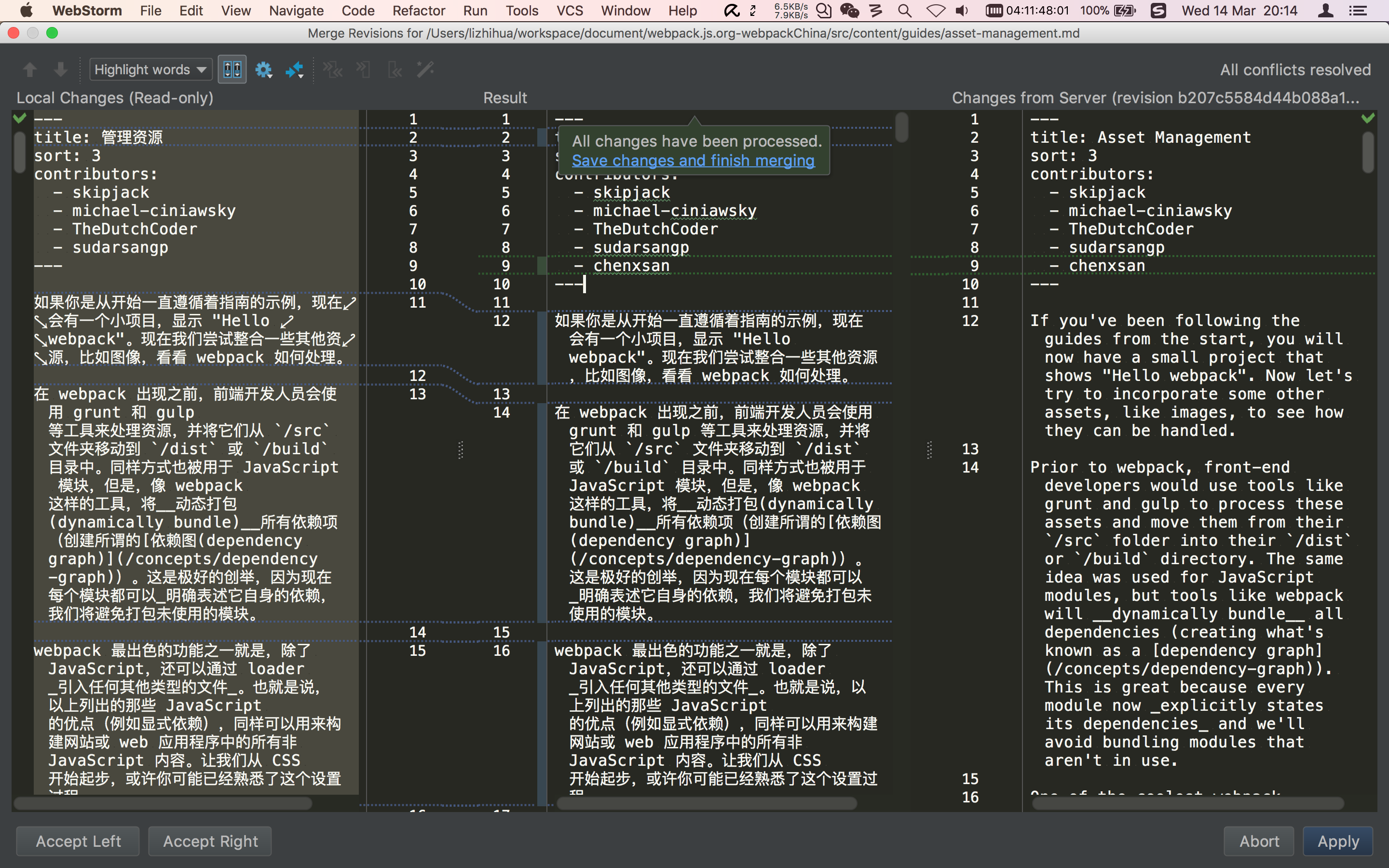Open the WebStorm application menu
1389x868 pixels.
[x=87, y=10]
